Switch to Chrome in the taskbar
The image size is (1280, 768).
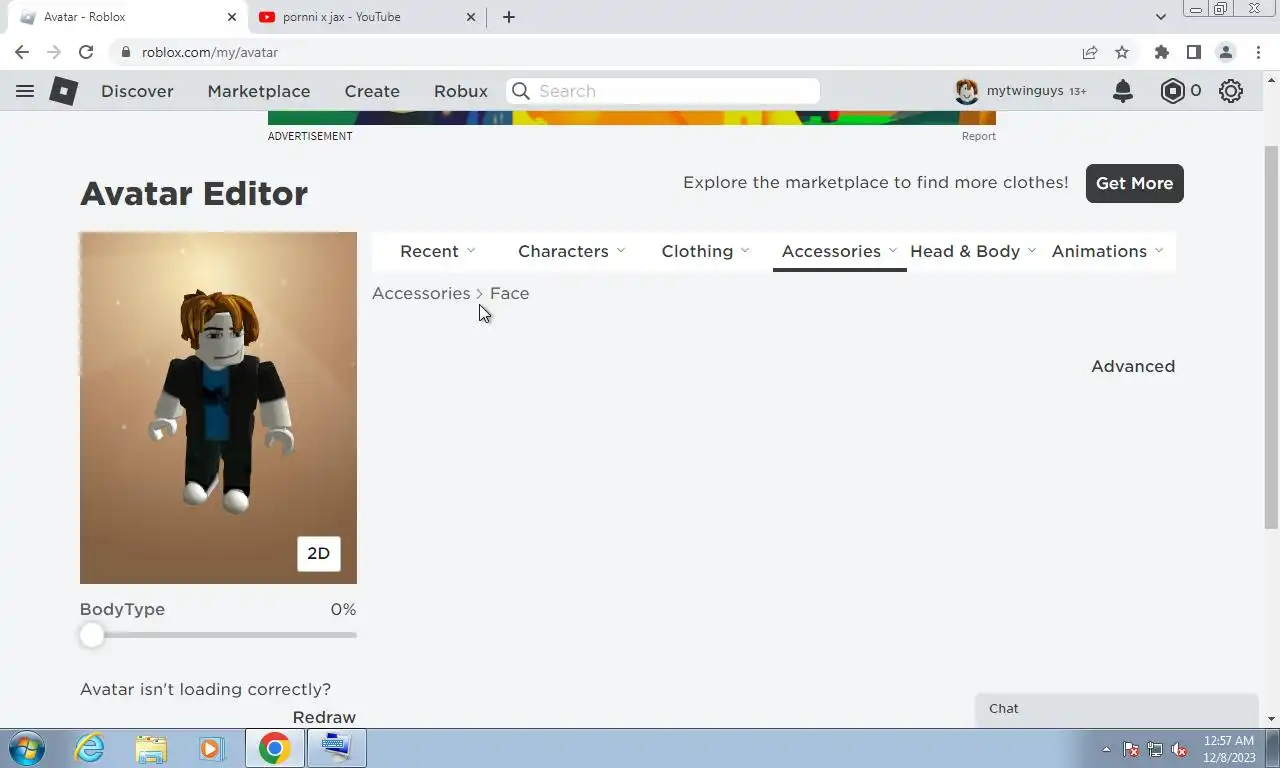(x=274, y=748)
